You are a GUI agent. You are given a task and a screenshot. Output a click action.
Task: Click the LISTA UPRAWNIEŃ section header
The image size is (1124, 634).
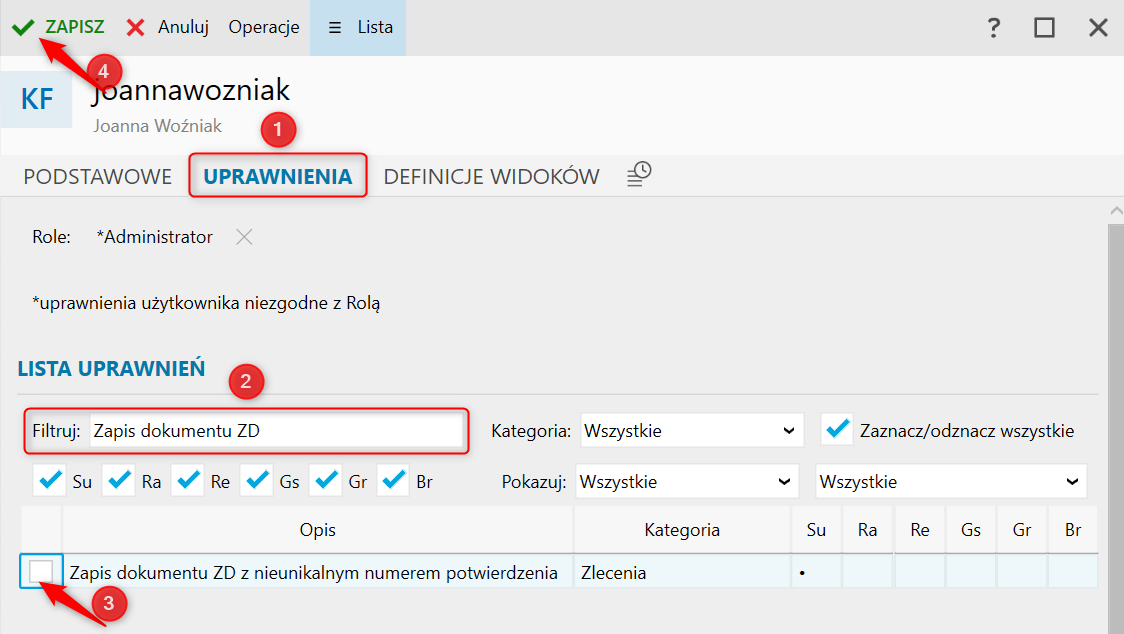tap(111, 369)
